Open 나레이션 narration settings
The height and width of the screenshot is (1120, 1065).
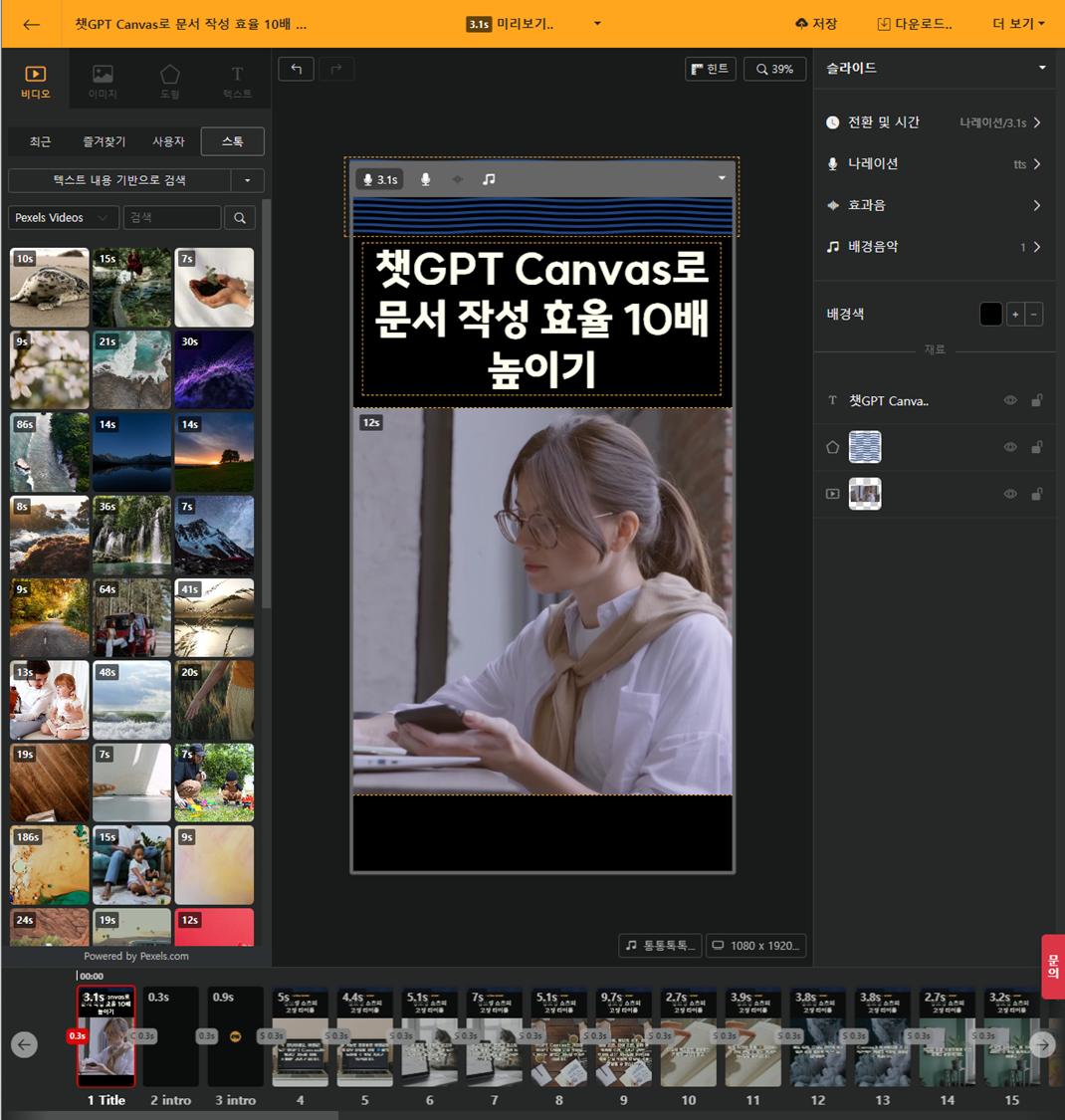935,163
